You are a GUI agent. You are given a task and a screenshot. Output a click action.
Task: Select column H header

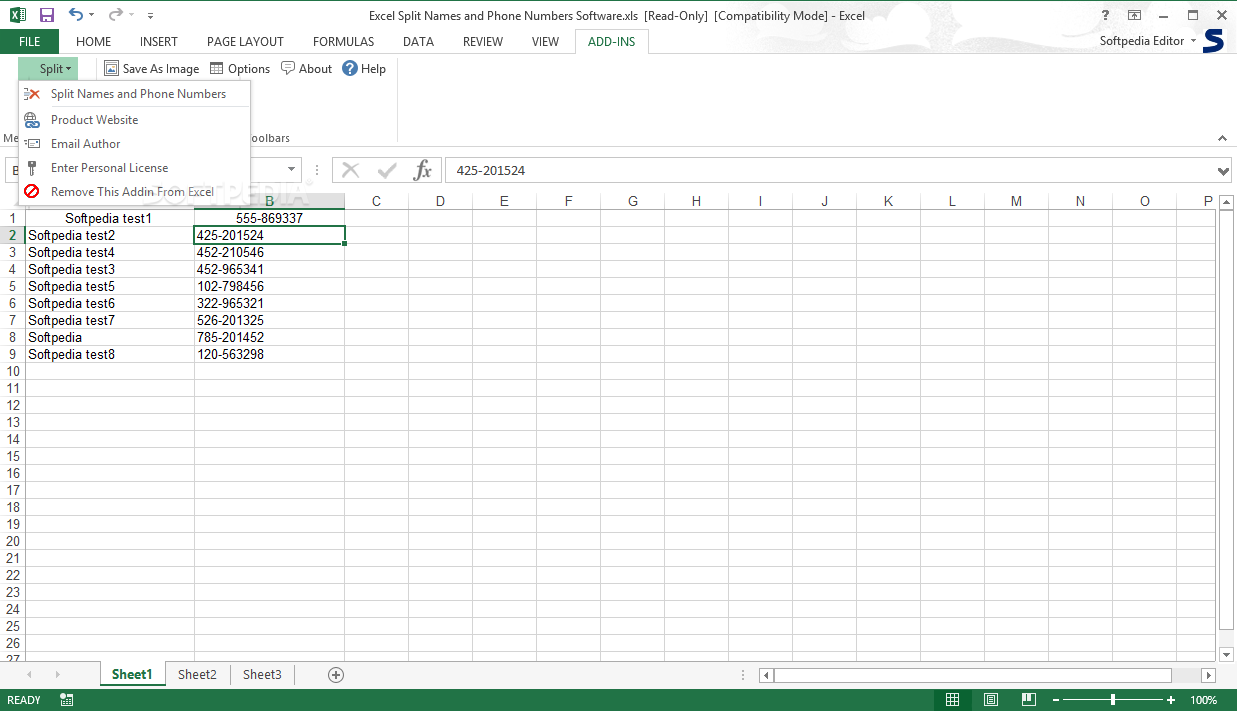tap(696, 201)
